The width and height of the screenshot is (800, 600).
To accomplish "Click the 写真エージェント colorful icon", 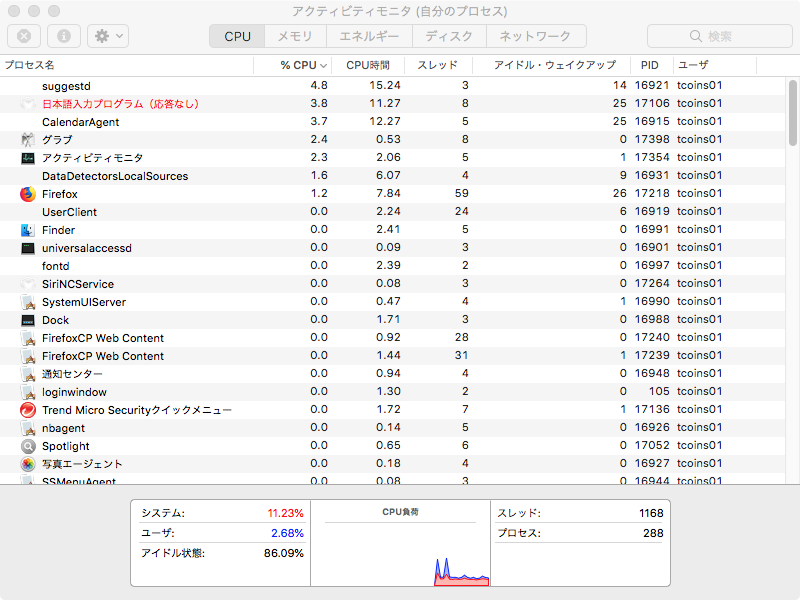I will coord(28,464).
